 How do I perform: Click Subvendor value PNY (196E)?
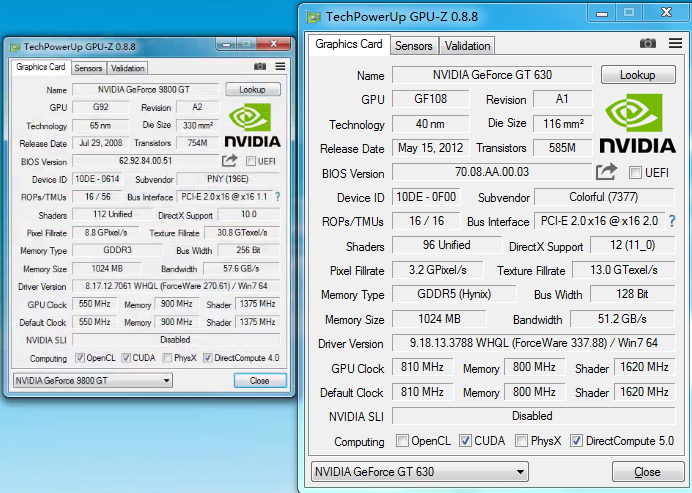[228, 179]
